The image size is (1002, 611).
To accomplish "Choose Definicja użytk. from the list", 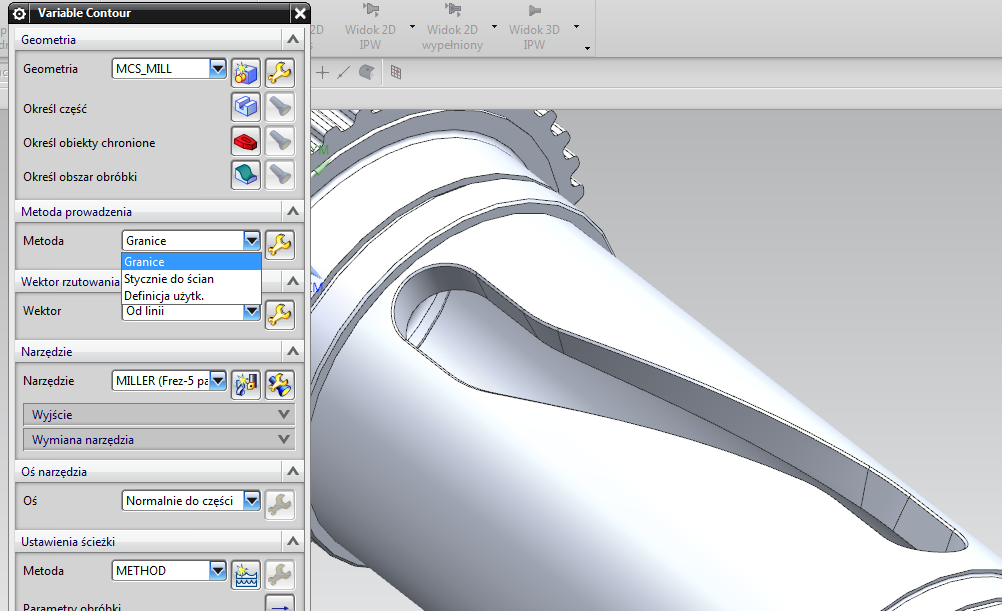I will [x=191, y=296].
